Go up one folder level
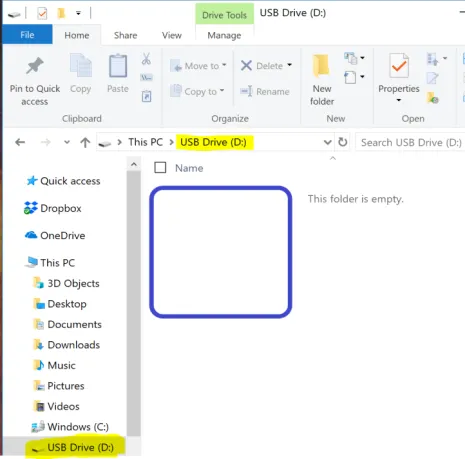 point(85,143)
